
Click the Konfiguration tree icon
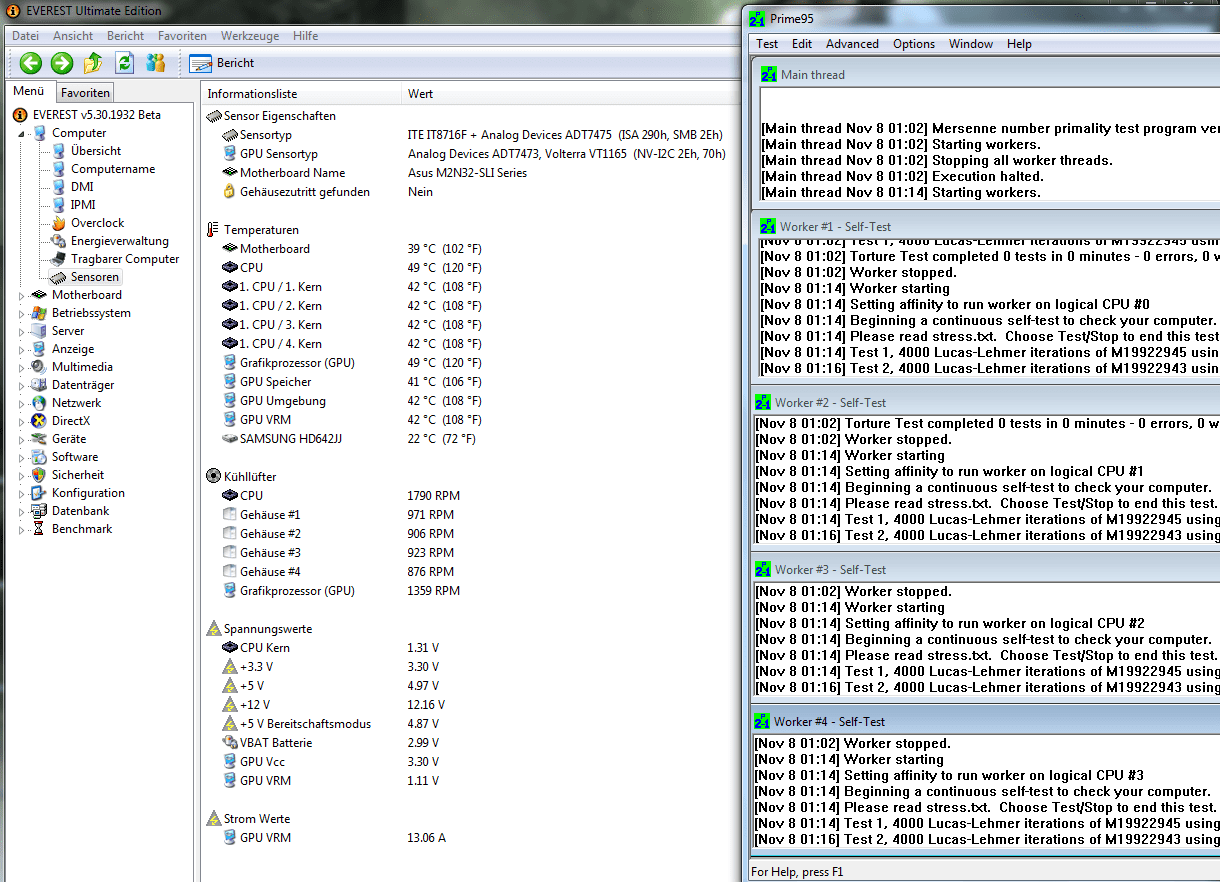click(x=39, y=493)
